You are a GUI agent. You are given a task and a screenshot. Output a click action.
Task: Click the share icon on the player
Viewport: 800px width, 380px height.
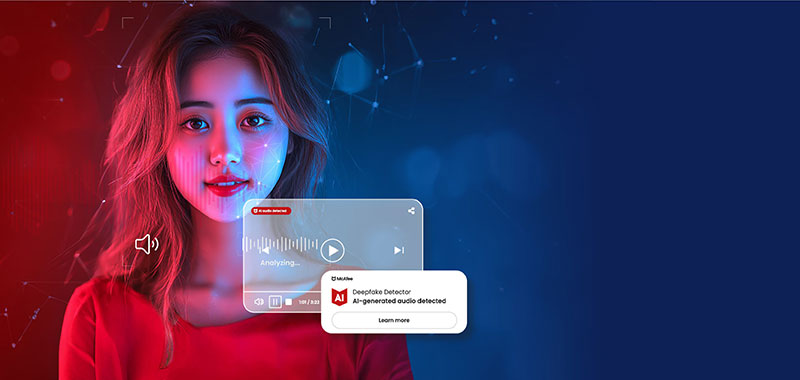click(411, 211)
